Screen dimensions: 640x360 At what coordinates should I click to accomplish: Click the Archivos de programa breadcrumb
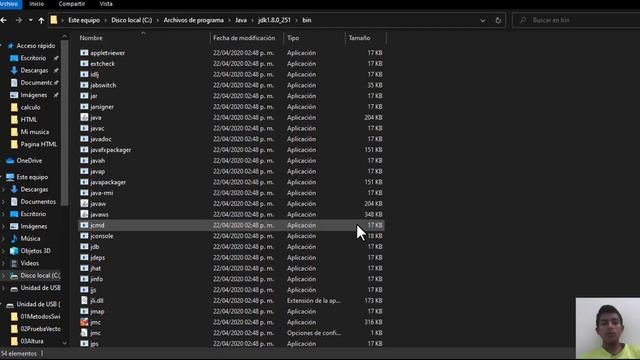(x=193, y=20)
